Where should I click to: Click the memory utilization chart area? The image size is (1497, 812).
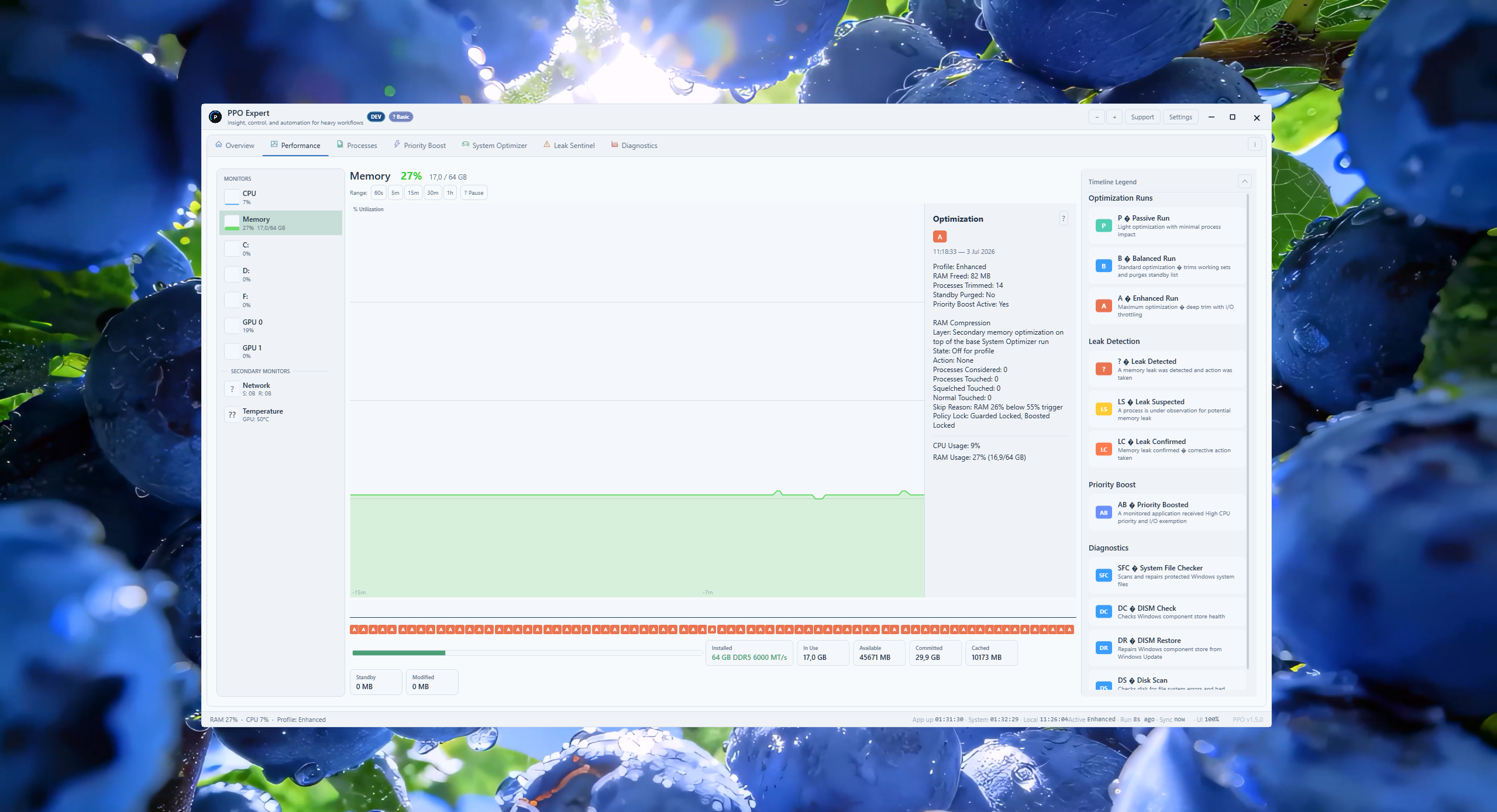point(636,401)
